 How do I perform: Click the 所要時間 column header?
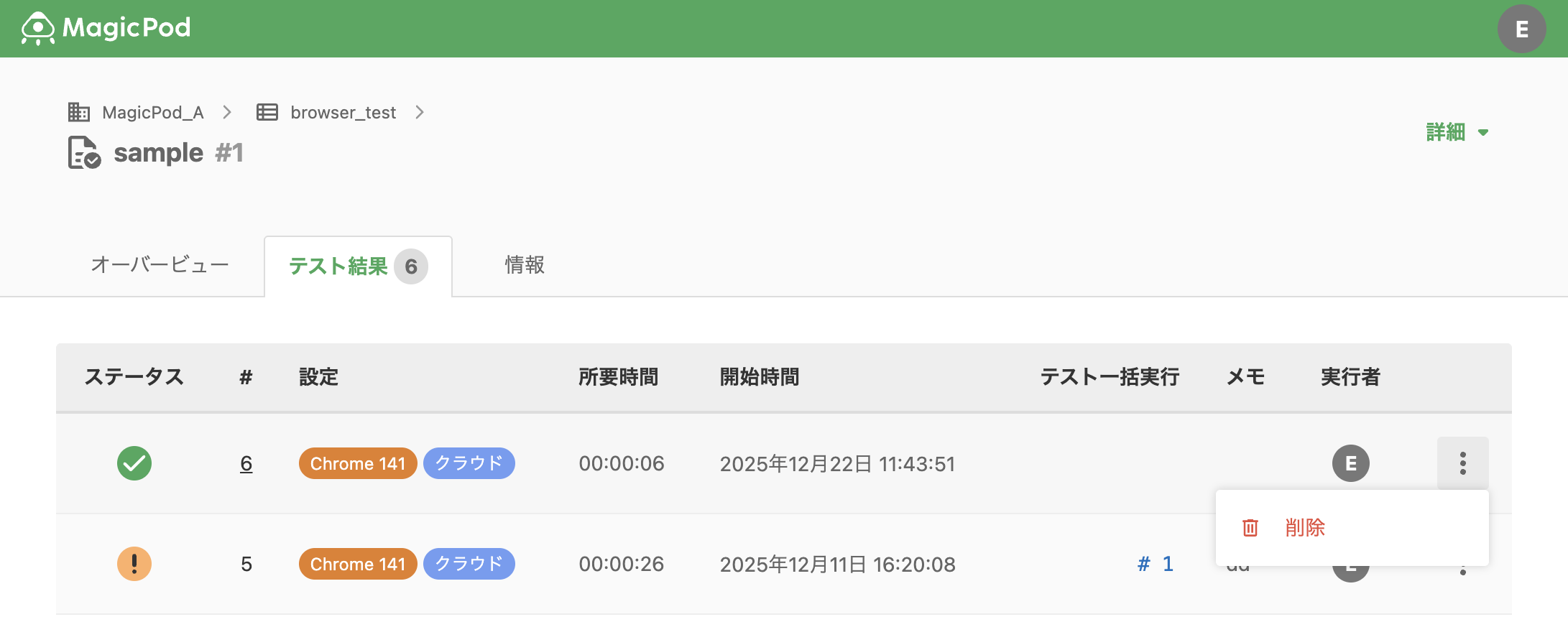(x=618, y=377)
